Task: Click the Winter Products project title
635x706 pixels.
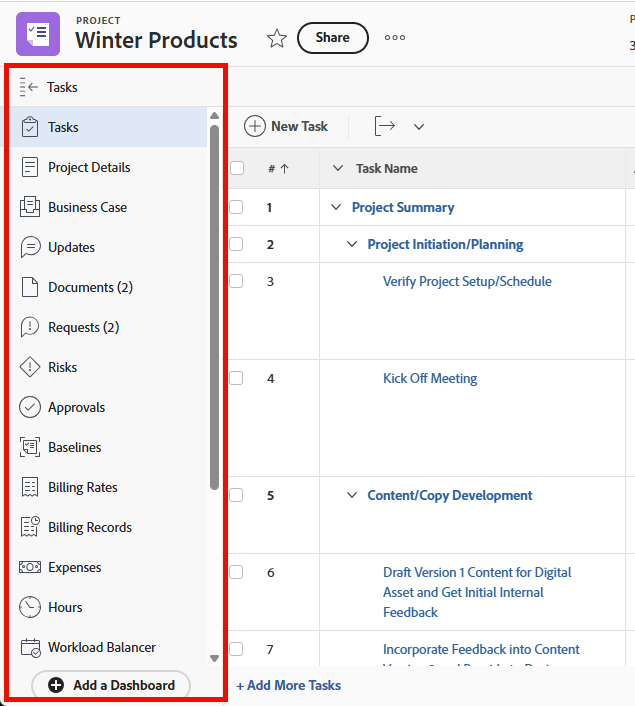Action: (x=156, y=40)
